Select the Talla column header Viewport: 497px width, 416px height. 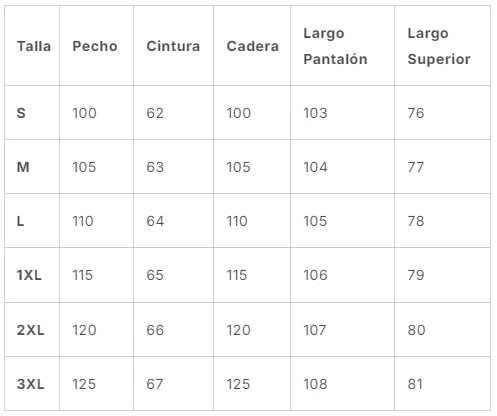coord(34,46)
